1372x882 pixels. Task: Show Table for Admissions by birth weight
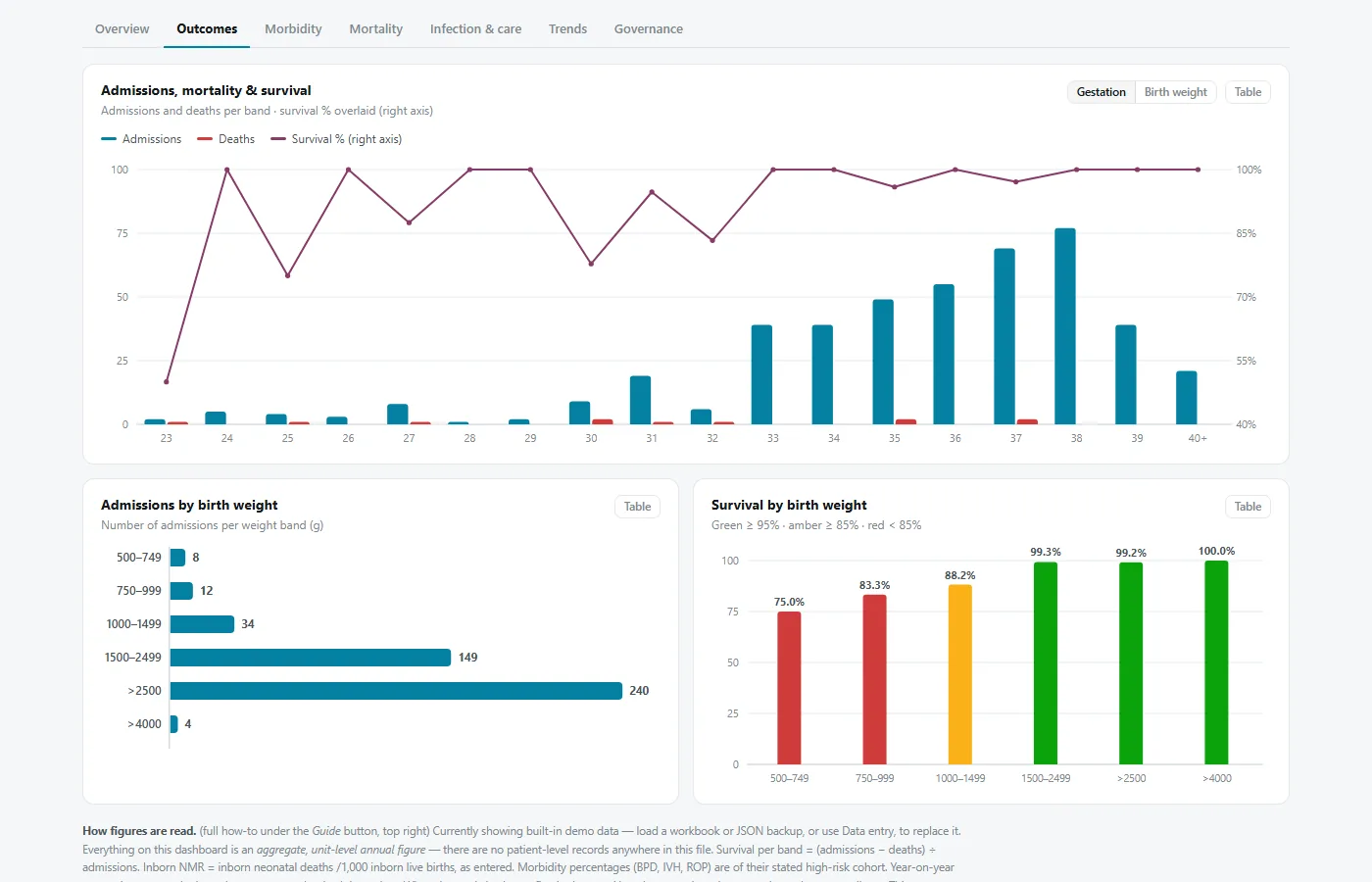point(637,507)
